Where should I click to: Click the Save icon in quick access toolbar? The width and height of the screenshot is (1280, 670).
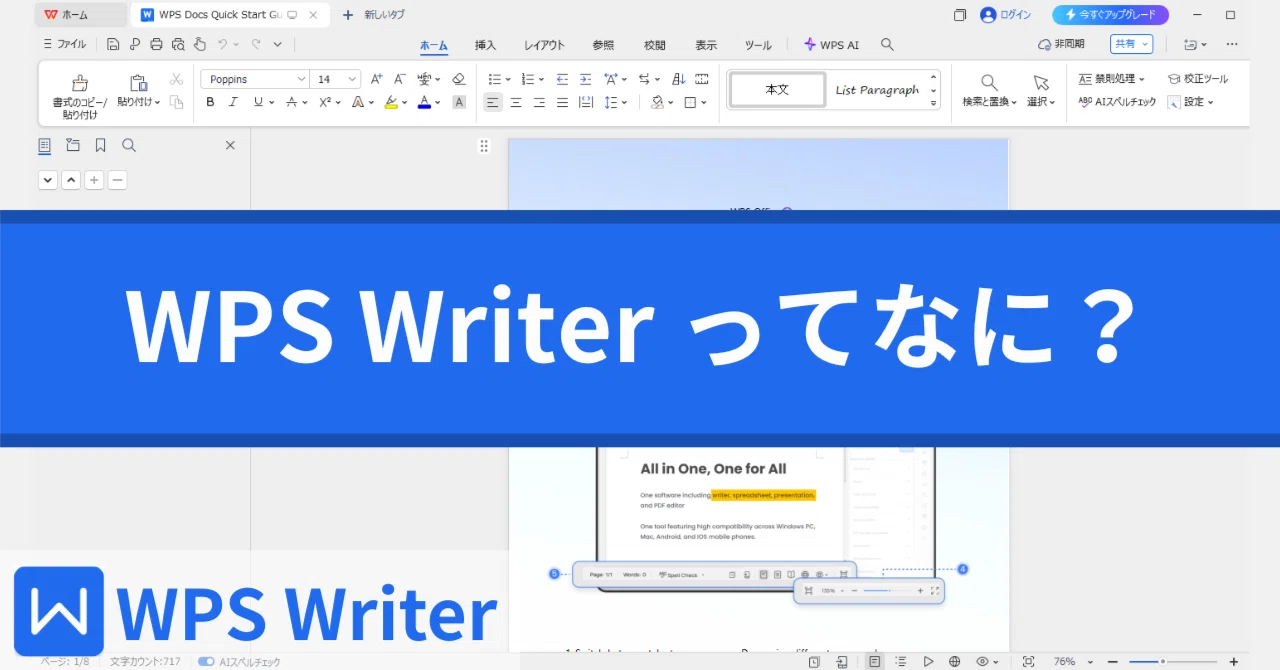pyautogui.click(x=113, y=44)
